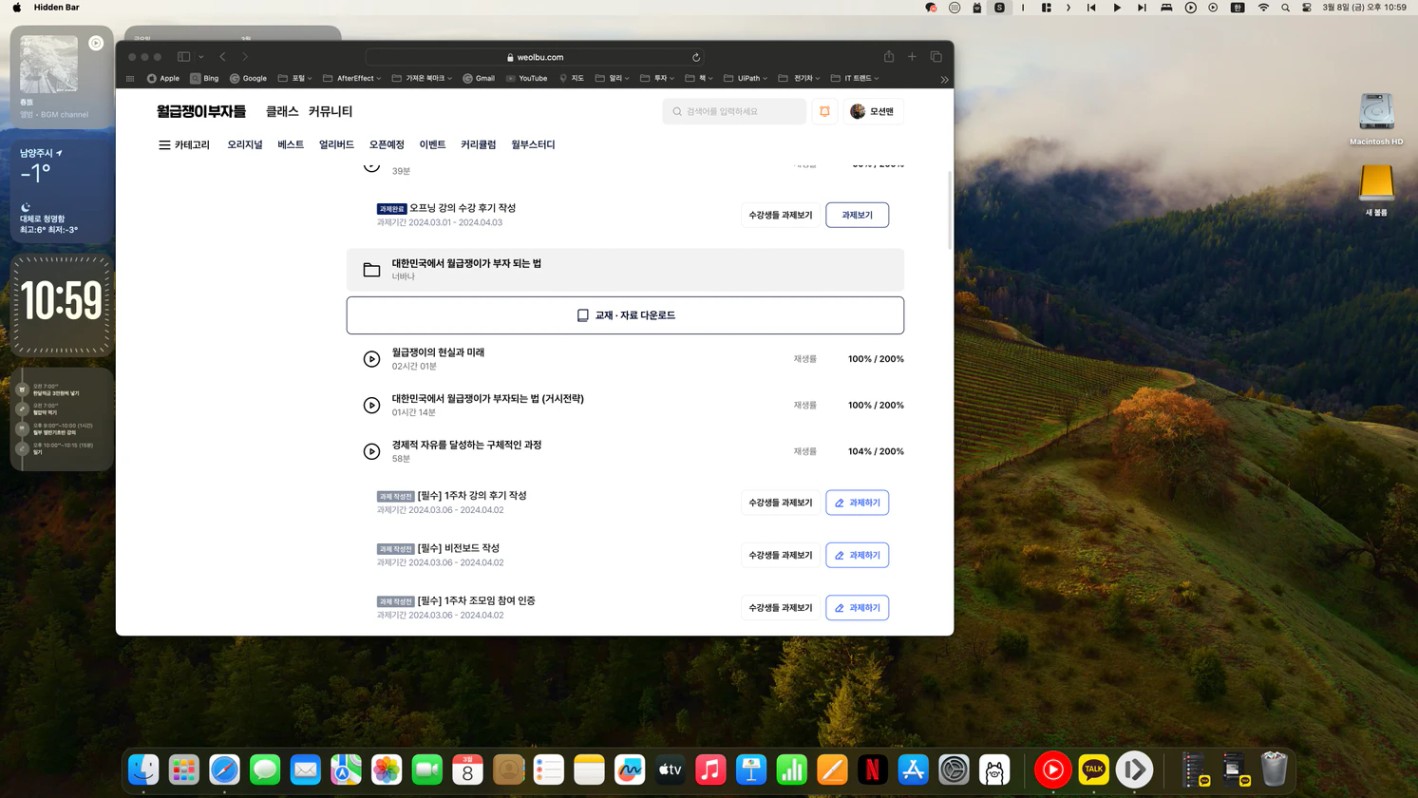The height and width of the screenshot is (798, 1418).
Task: Expand the 포털 bookmarks folder
Action: pos(295,78)
